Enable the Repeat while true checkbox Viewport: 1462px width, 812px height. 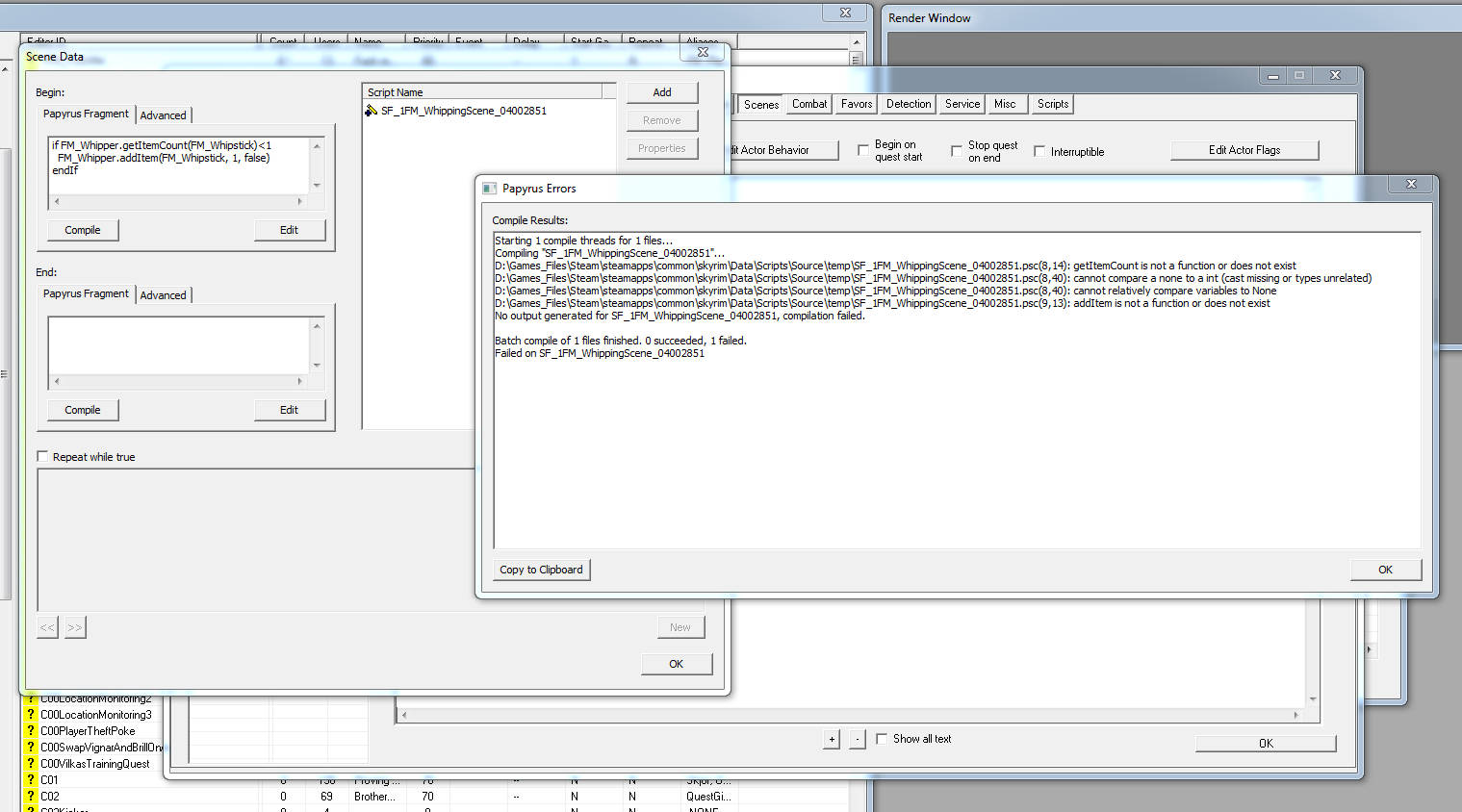[x=42, y=456]
